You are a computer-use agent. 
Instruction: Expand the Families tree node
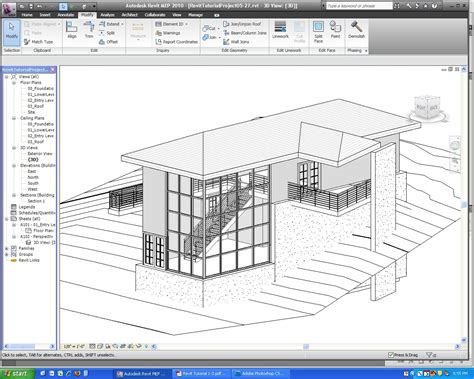[6, 248]
